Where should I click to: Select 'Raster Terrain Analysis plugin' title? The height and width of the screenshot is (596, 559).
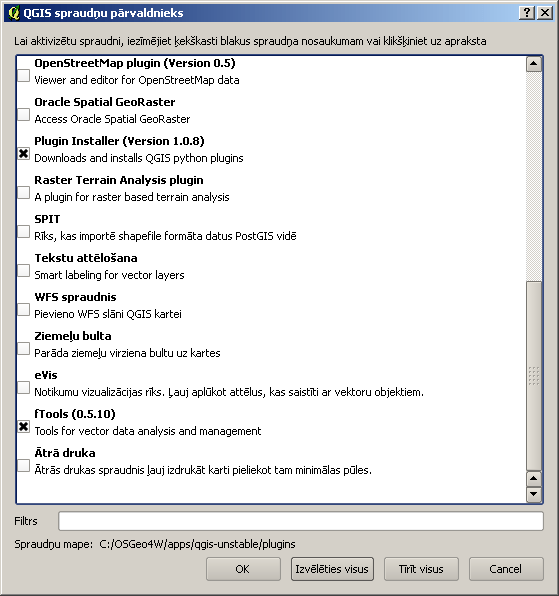tap(119, 180)
